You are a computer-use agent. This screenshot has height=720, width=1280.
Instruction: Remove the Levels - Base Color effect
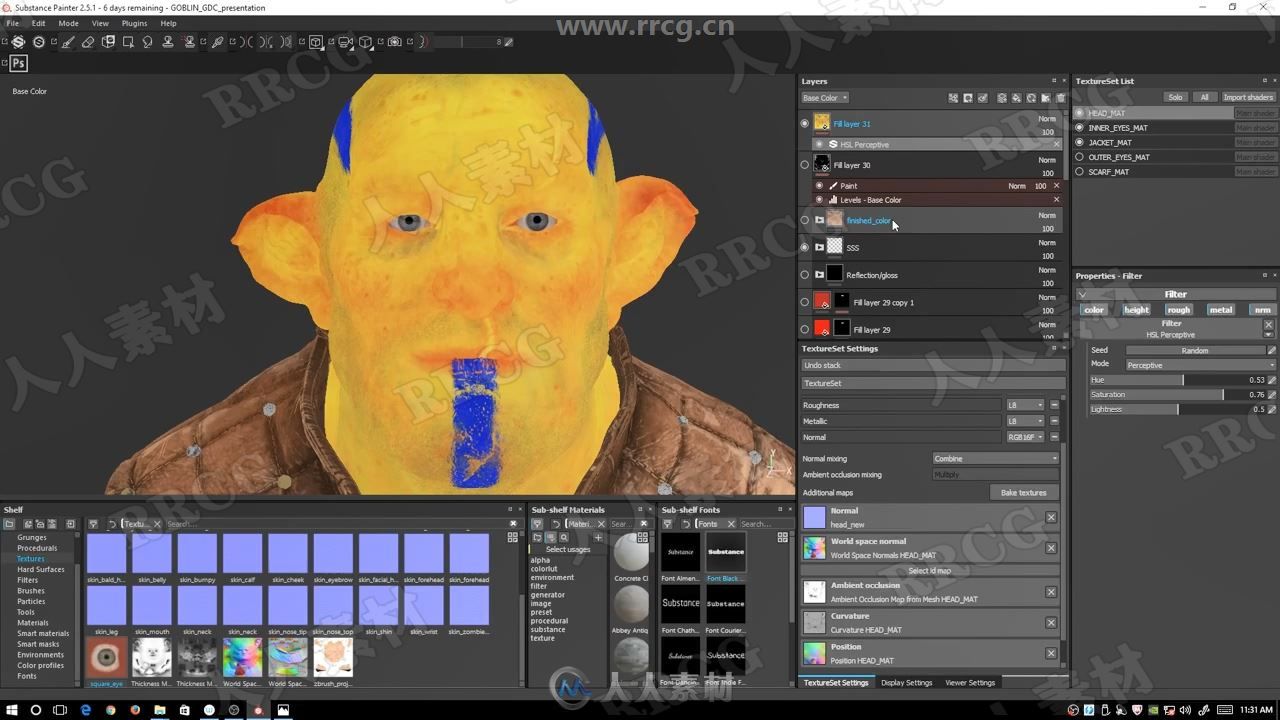point(1056,200)
